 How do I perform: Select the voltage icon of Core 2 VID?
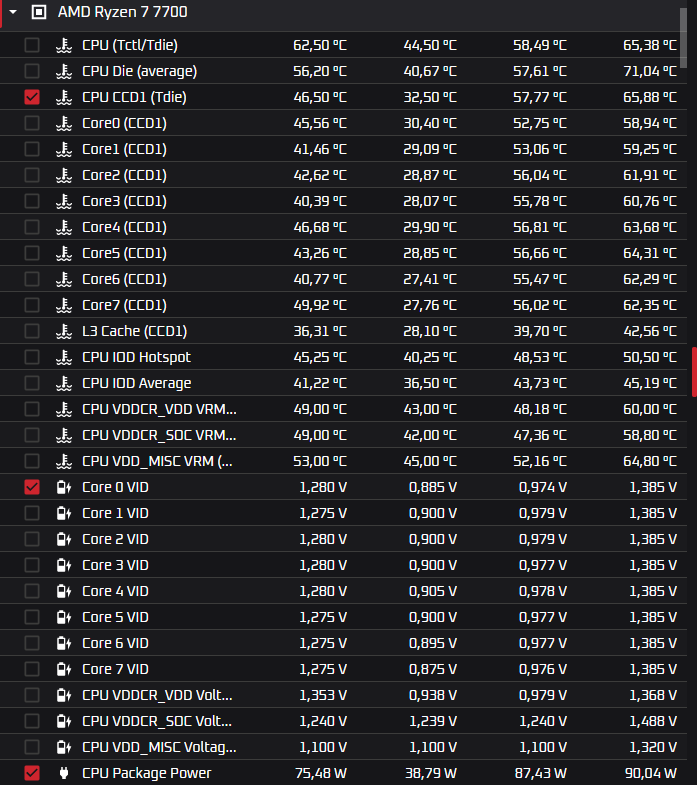click(x=64, y=539)
